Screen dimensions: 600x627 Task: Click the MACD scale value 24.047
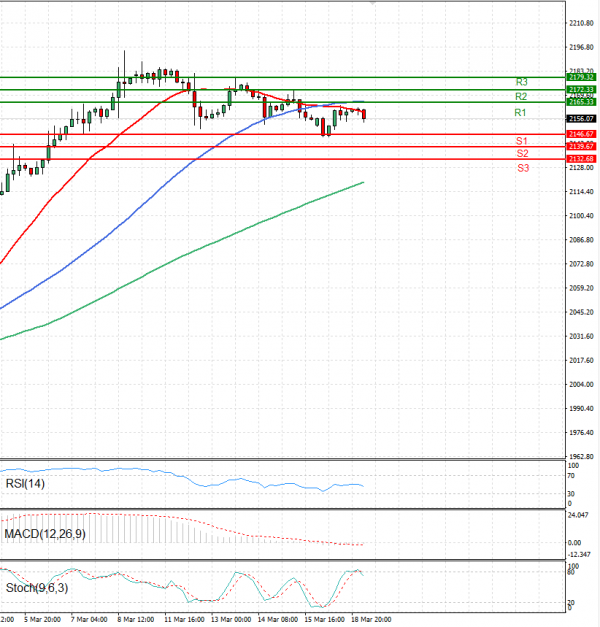tap(578, 515)
